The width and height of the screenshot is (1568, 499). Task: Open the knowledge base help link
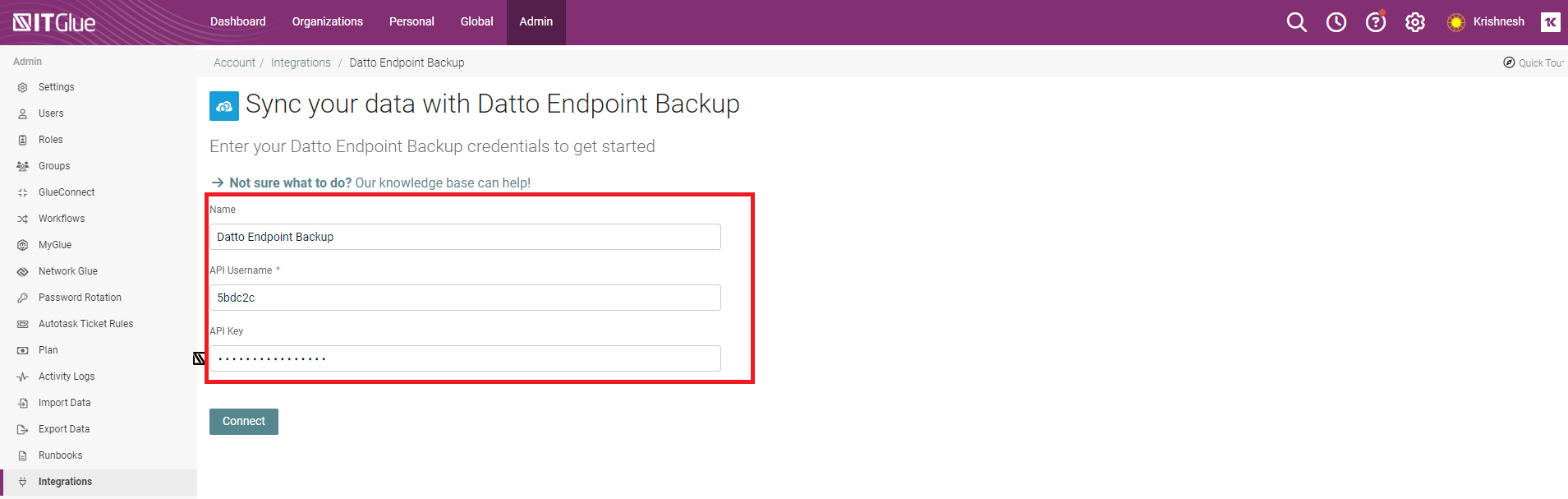tap(379, 183)
